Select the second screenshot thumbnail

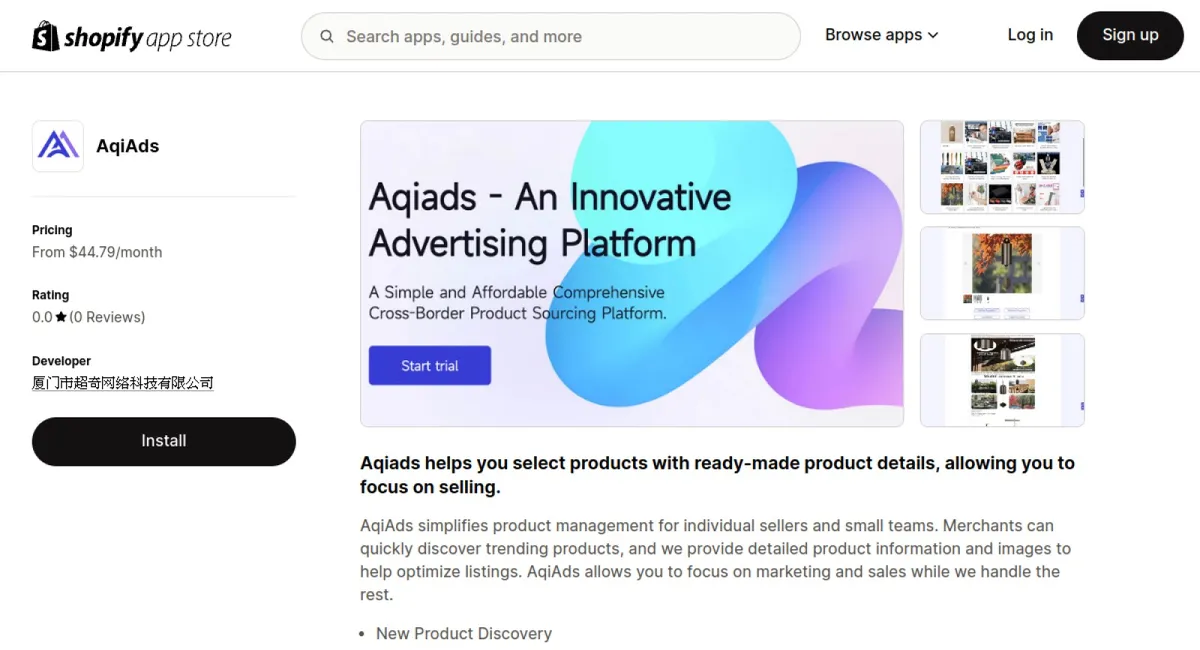click(x=1001, y=273)
